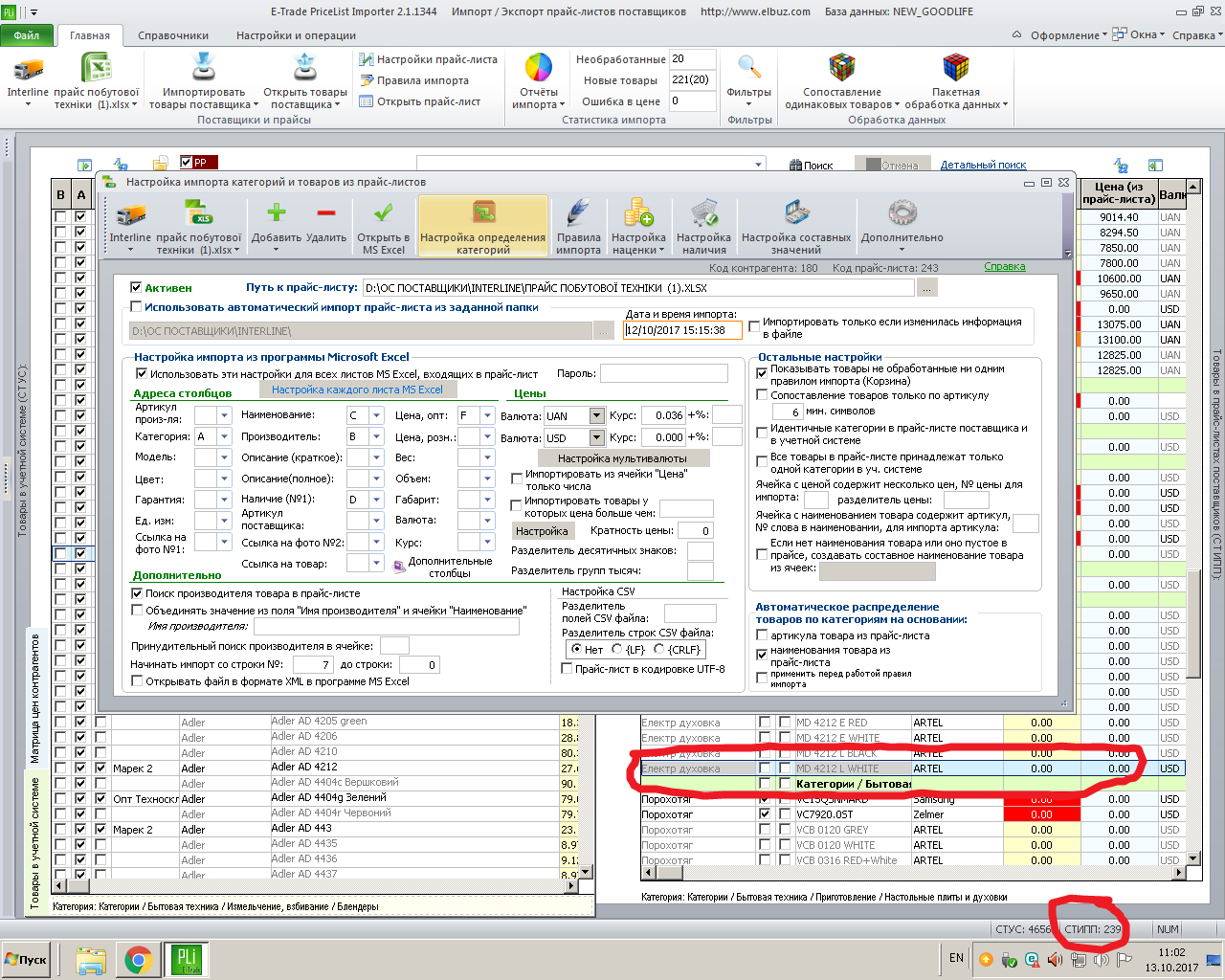1225x980 pixels.
Task: Open 'Цена, опт' column dropdown showing F
Action: [487, 415]
